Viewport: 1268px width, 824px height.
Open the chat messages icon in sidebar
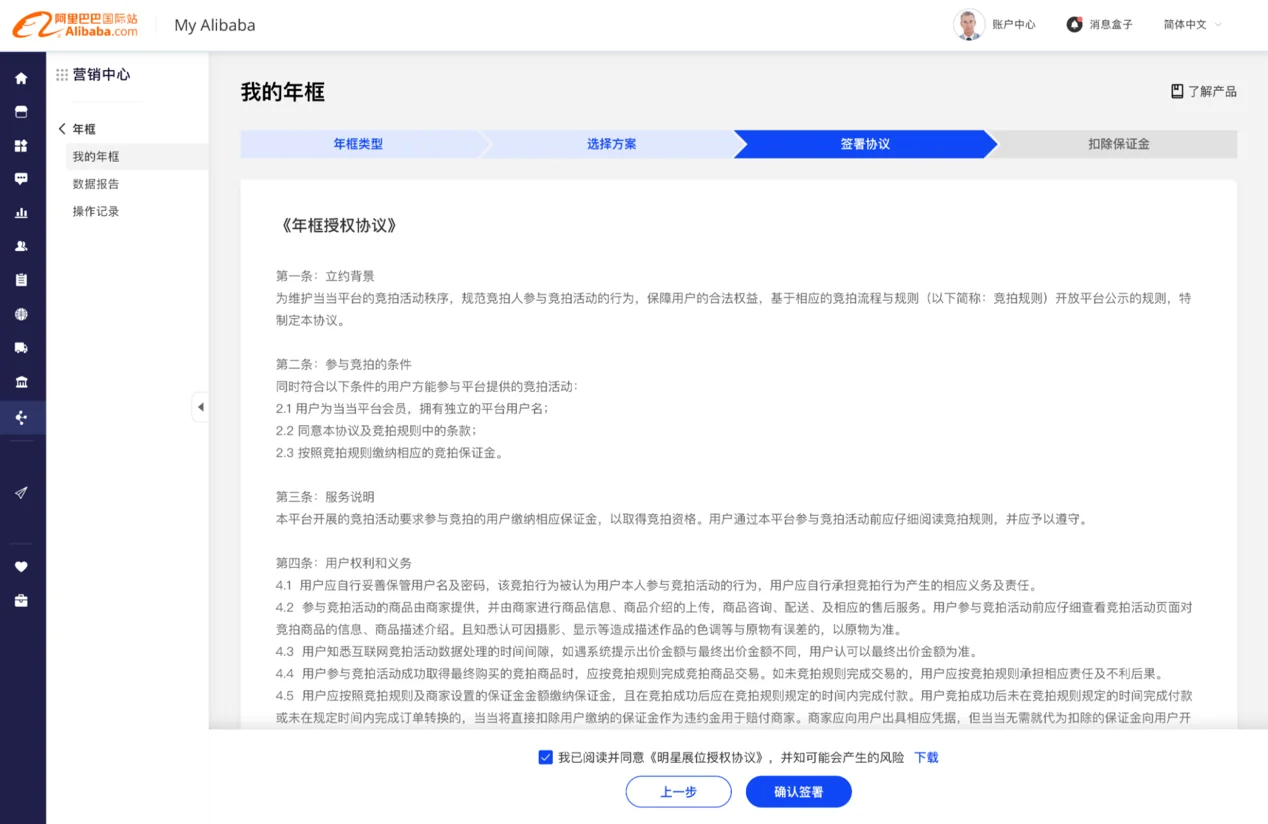(21, 179)
